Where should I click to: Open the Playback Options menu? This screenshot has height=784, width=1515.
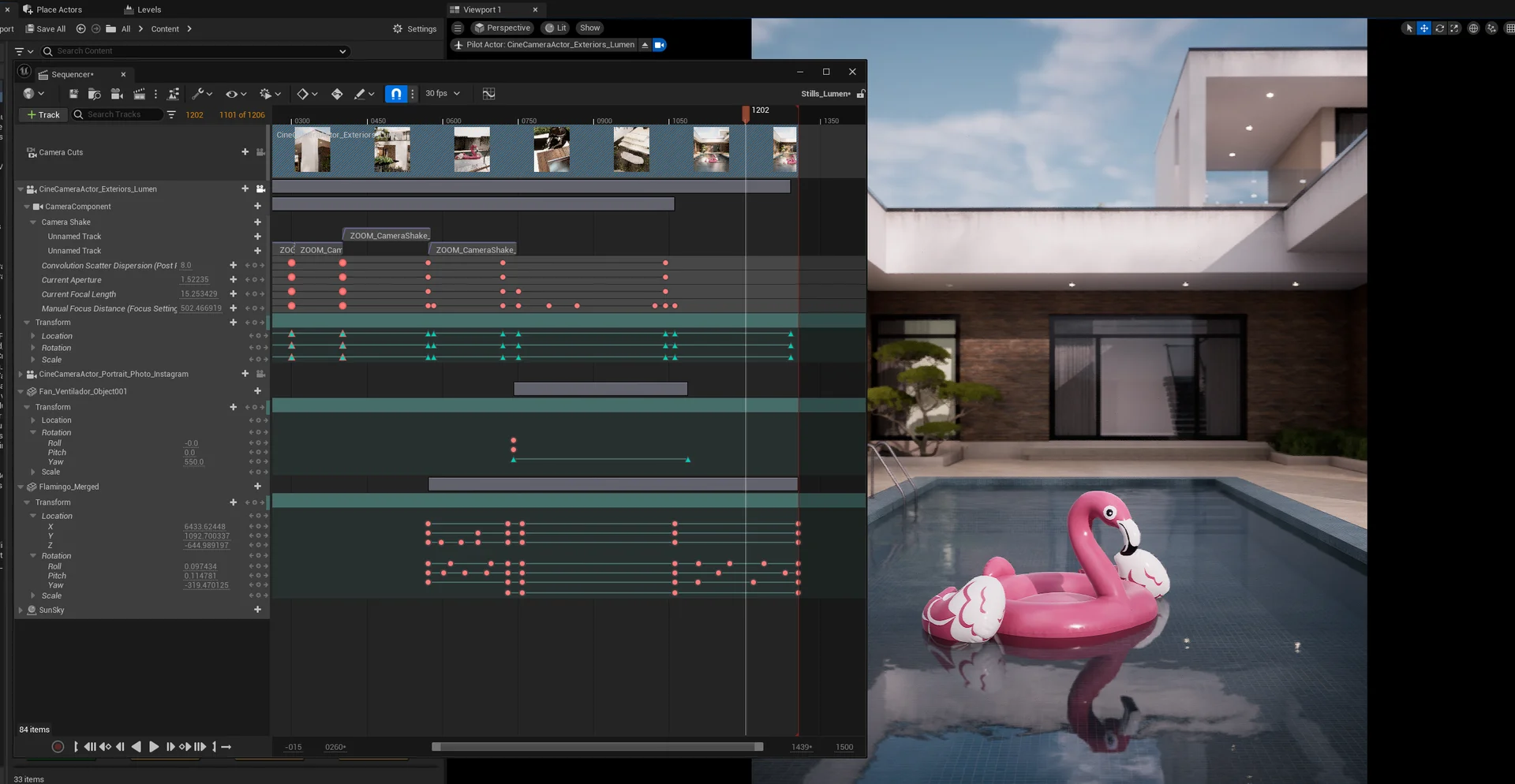click(271, 94)
